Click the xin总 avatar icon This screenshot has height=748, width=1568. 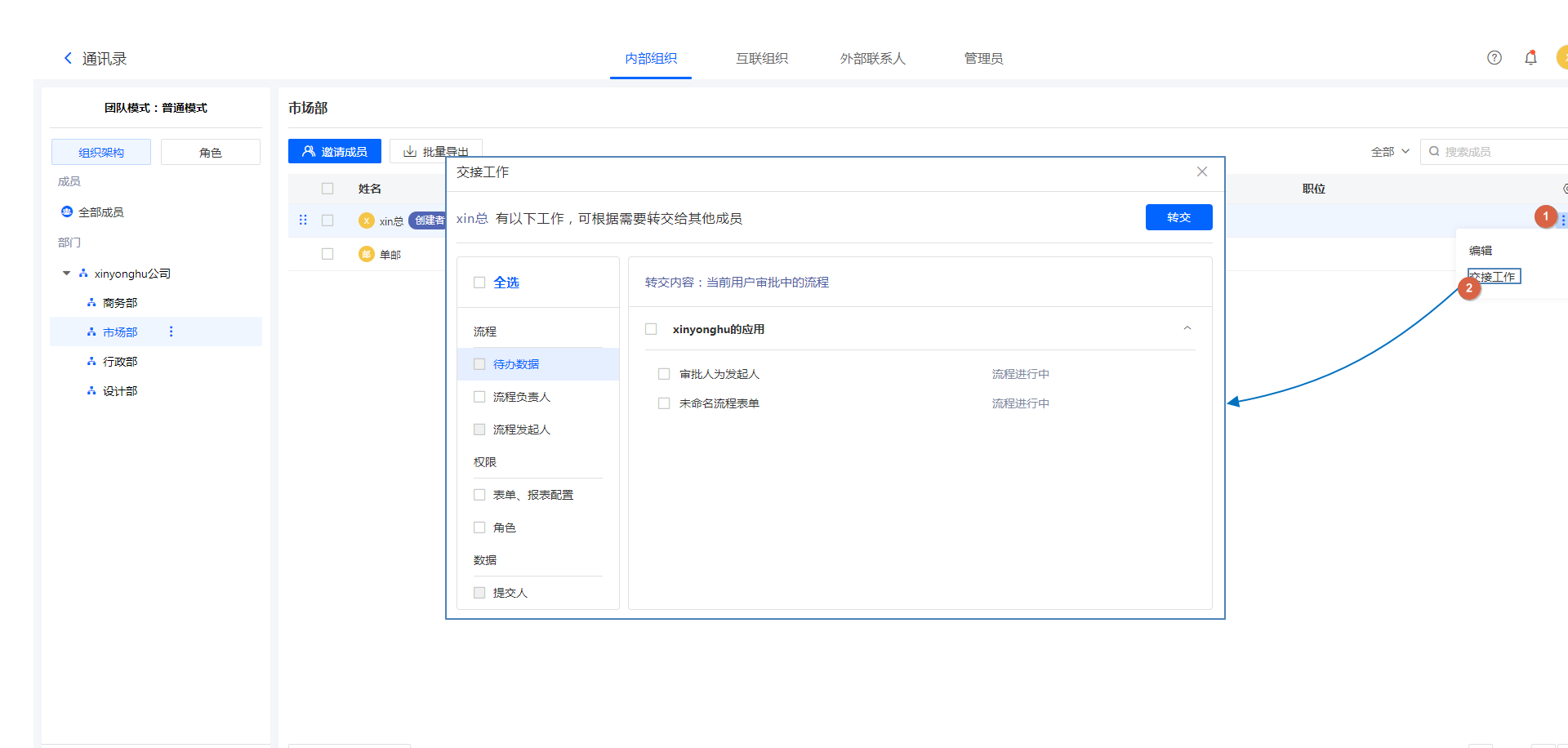pos(367,220)
